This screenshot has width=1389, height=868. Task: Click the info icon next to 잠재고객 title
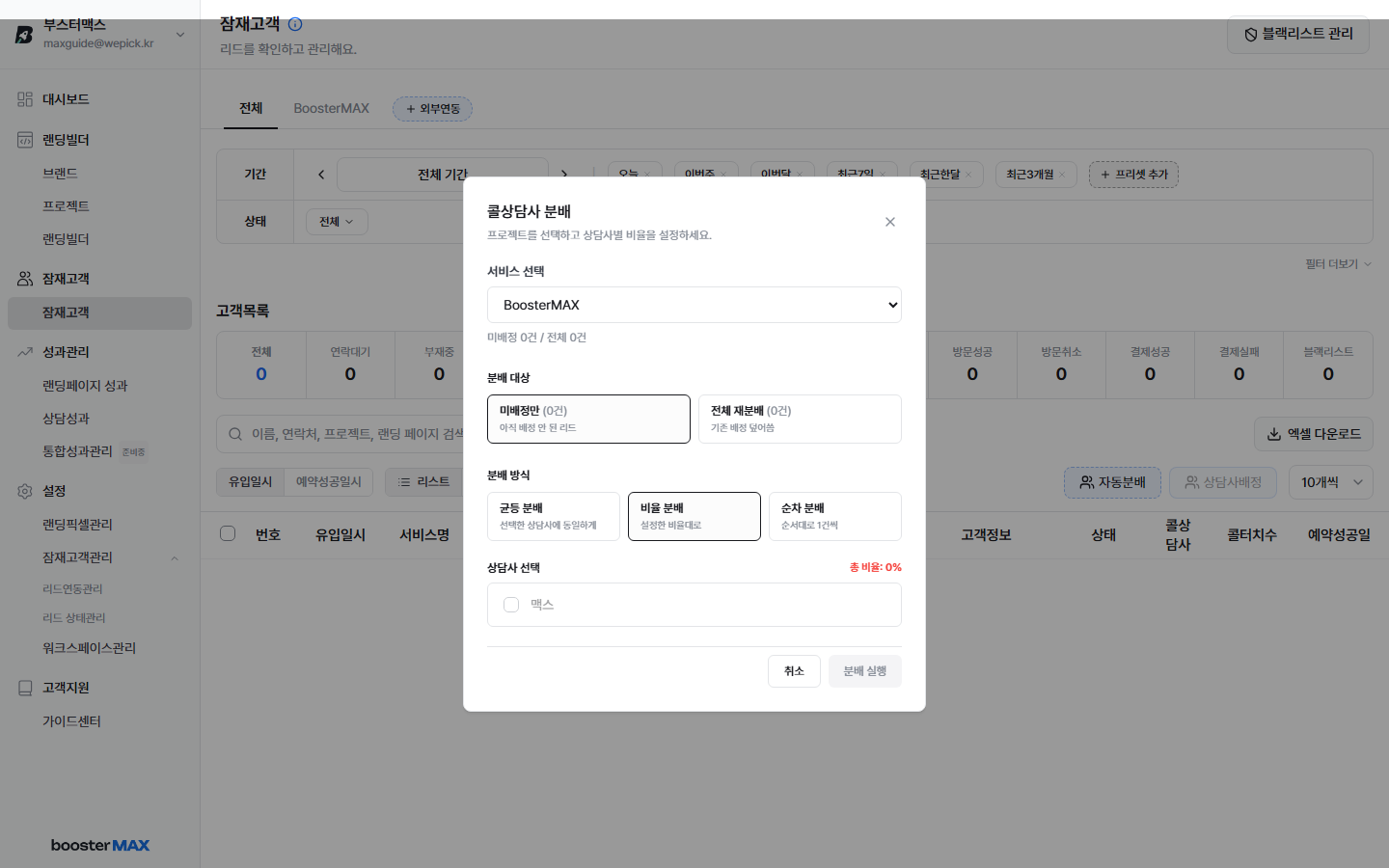pyautogui.click(x=295, y=24)
